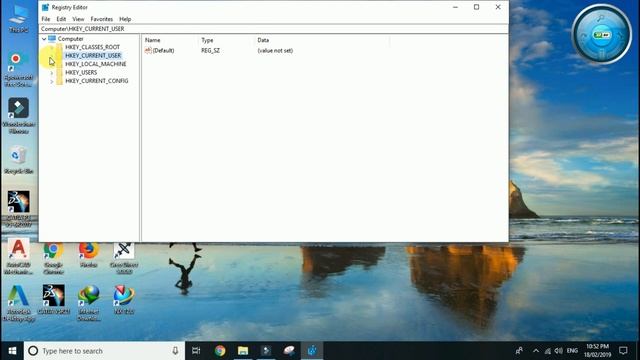640x360 pixels.
Task: Click the HKEY_USERS folder icon
Action: click(x=60, y=73)
